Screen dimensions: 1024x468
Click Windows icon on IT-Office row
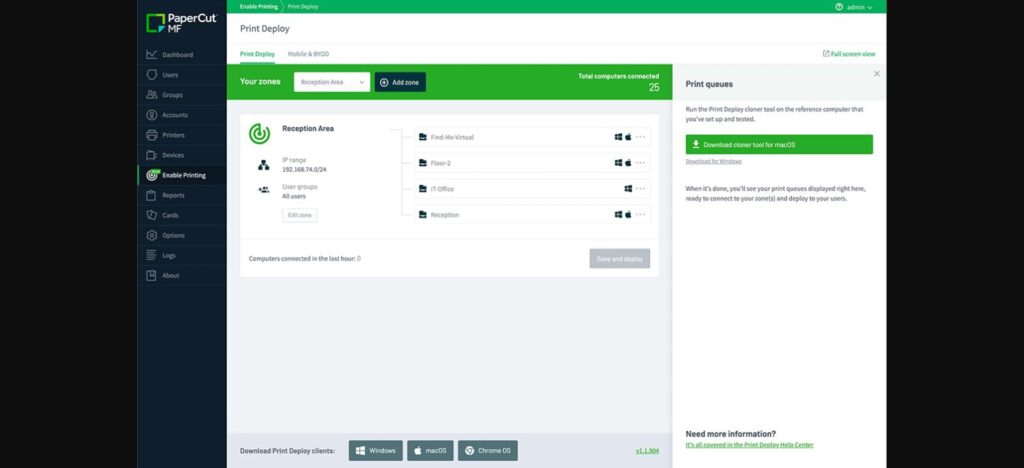pyautogui.click(x=628, y=189)
